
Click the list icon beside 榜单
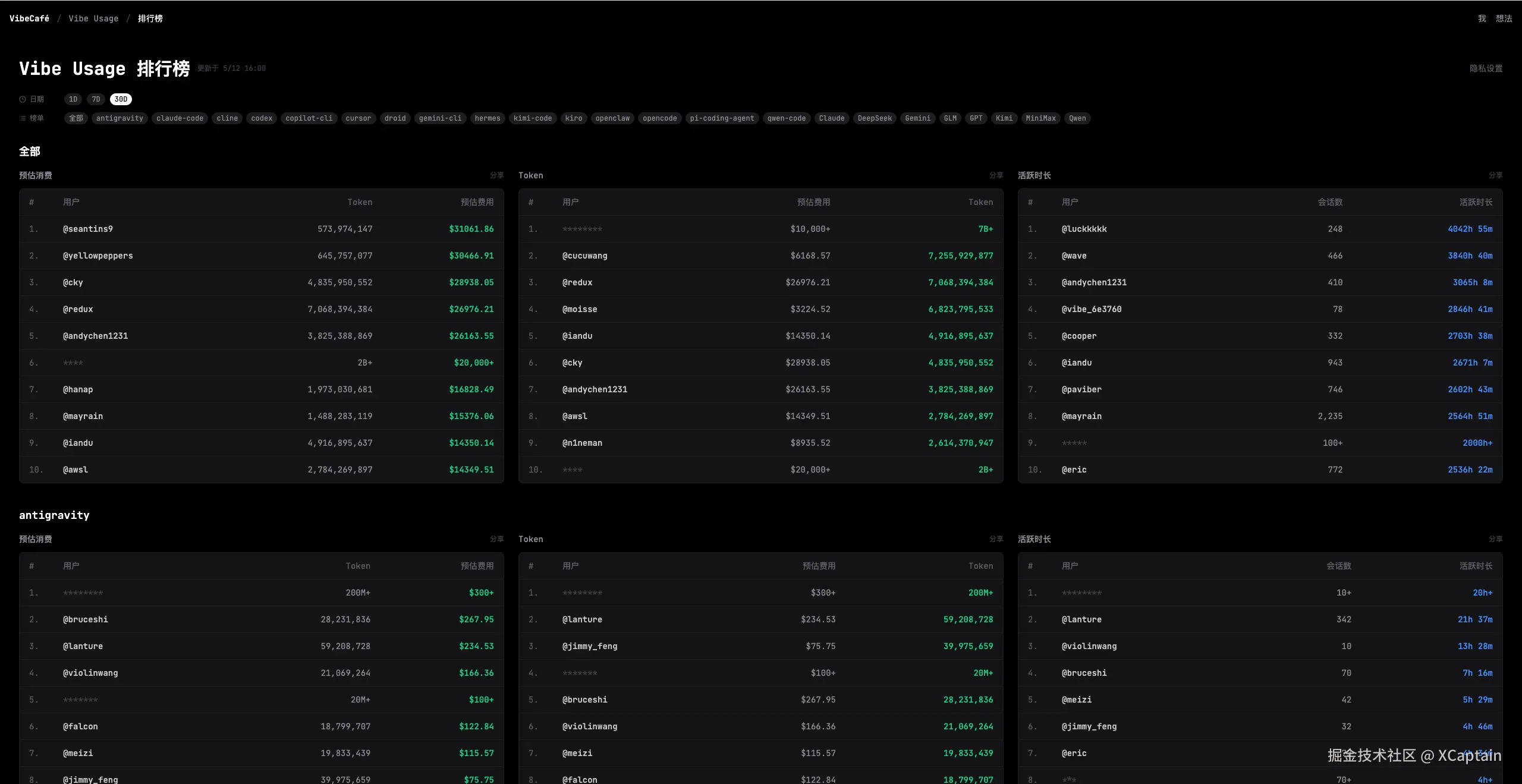23,118
